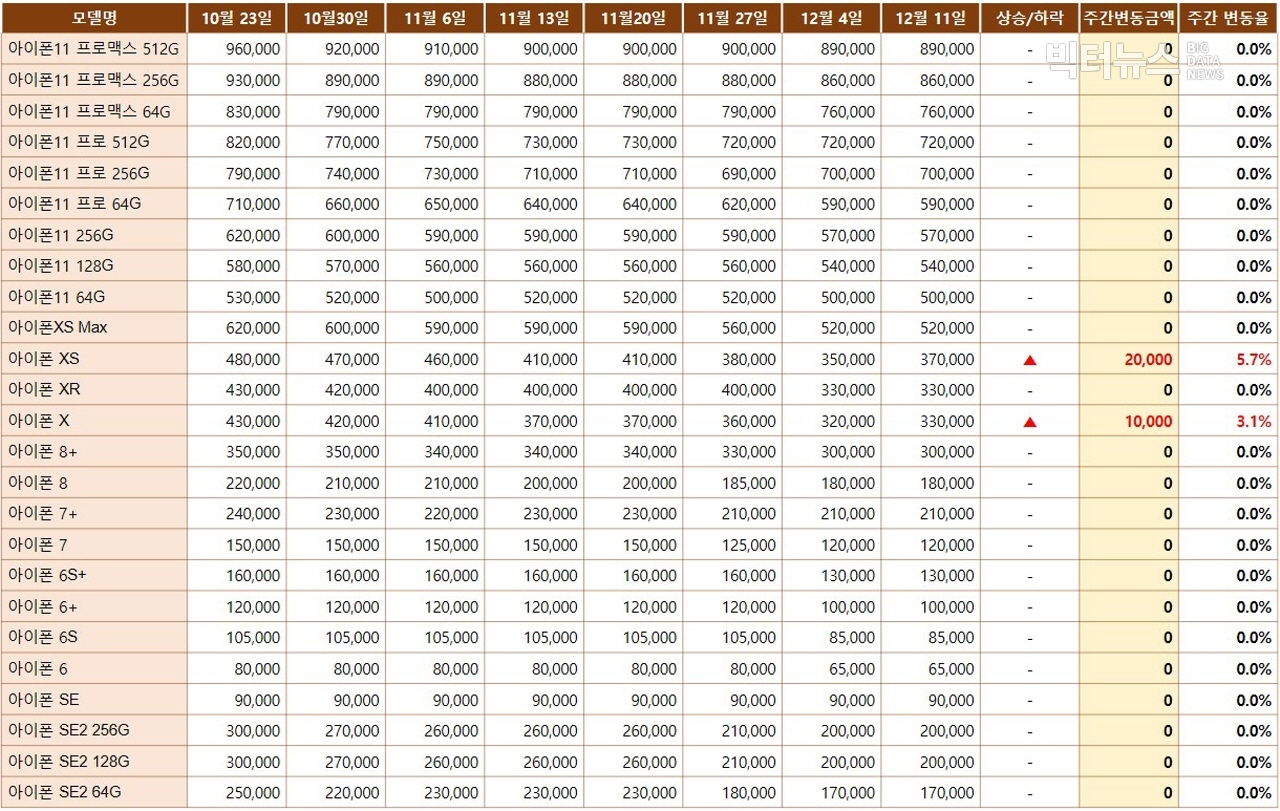
Task: Select the 아이폰11 프로맥스 64G model cell
Action: [94, 111]
